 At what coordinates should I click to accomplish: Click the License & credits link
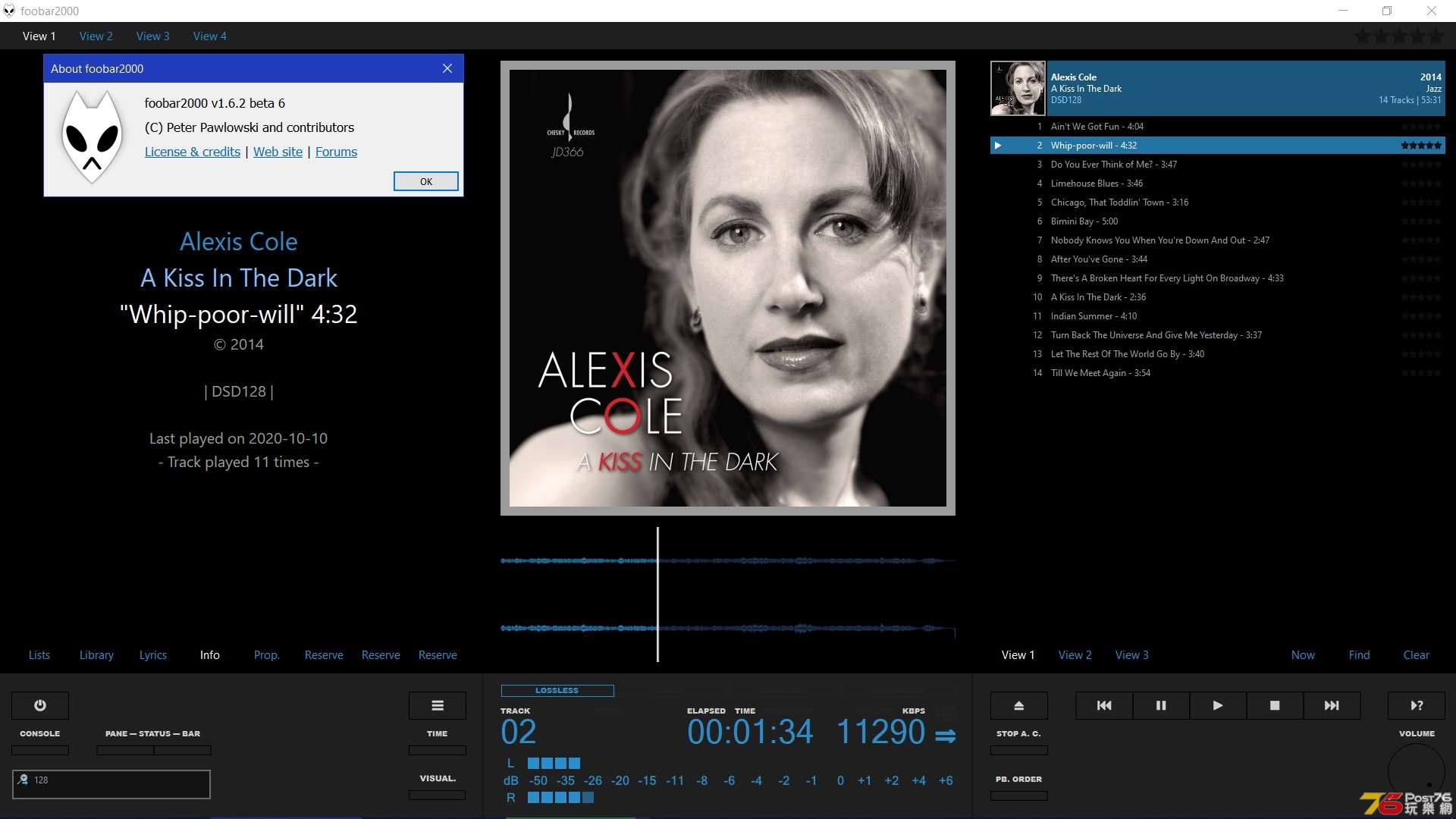[192, 151]
